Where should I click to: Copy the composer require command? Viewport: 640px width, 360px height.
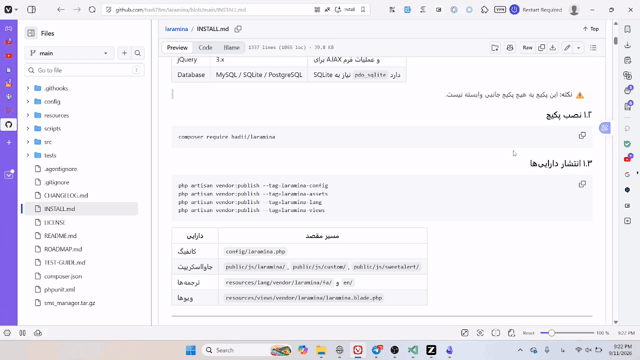tap(582, 136)
